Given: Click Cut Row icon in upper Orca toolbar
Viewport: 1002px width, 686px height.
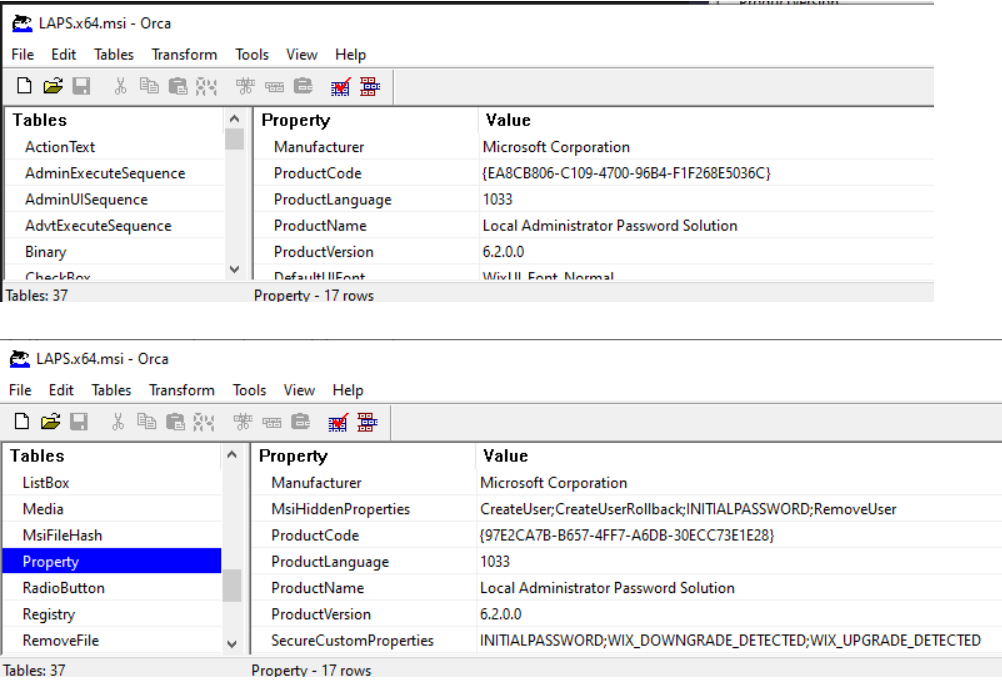Looking at the screenshot, I should click(x=206, y=86).
